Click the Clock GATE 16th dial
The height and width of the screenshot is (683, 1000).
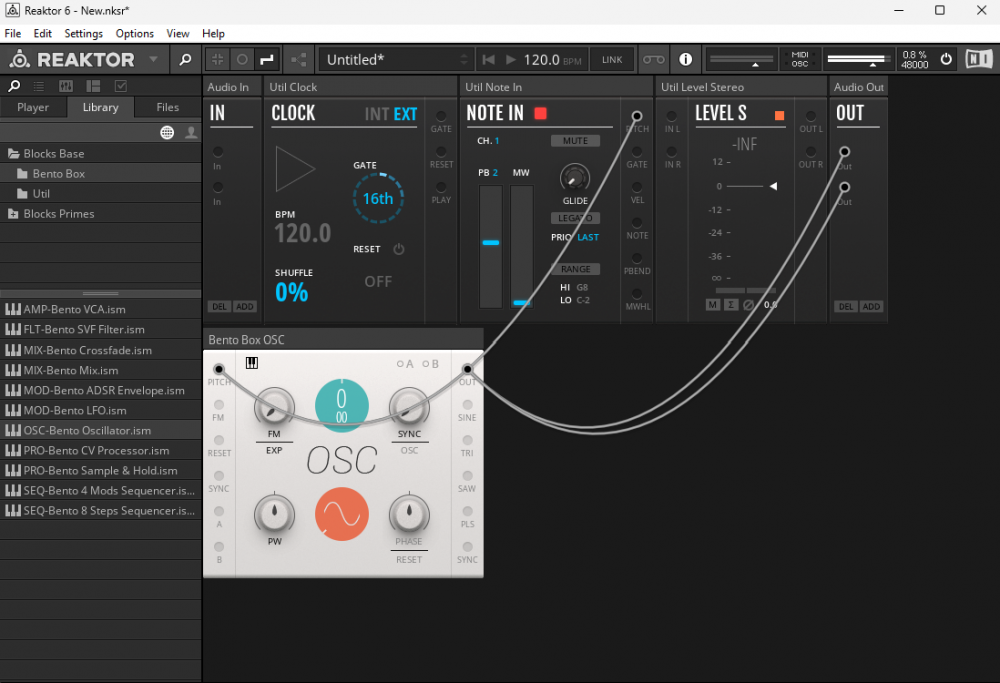tap(378, 198)
